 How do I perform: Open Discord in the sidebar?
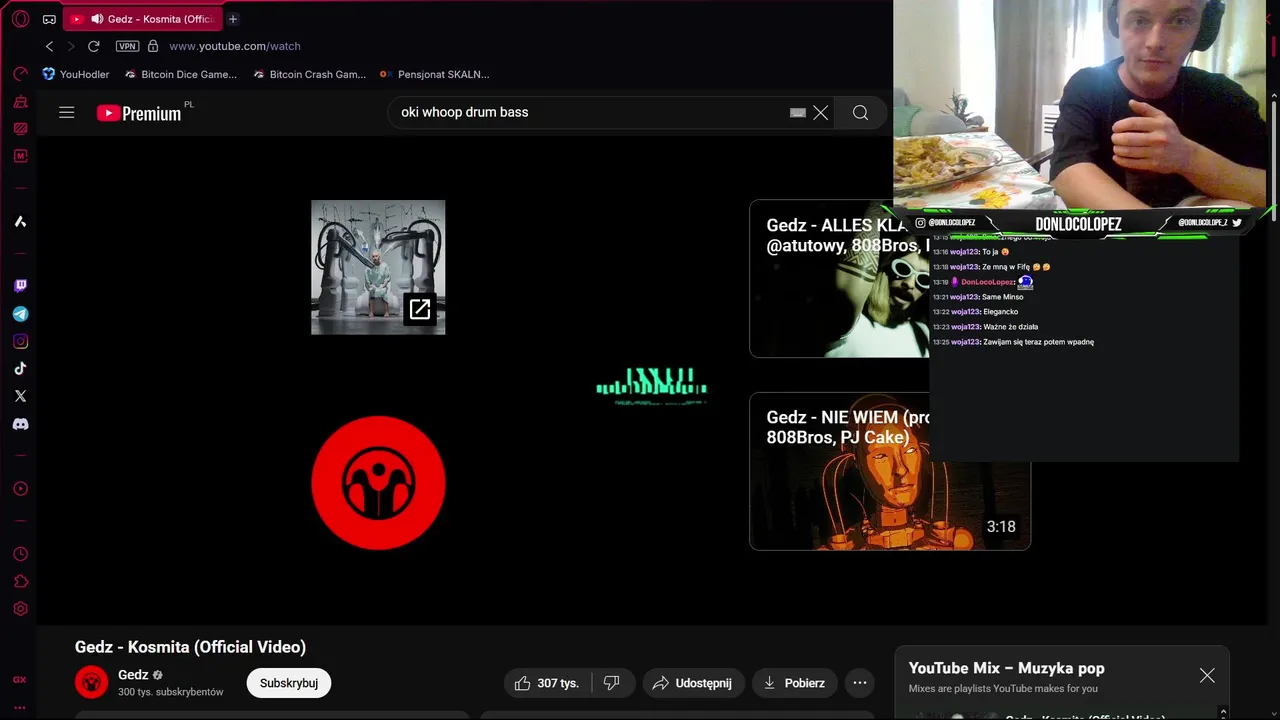[x=20, y=424]
